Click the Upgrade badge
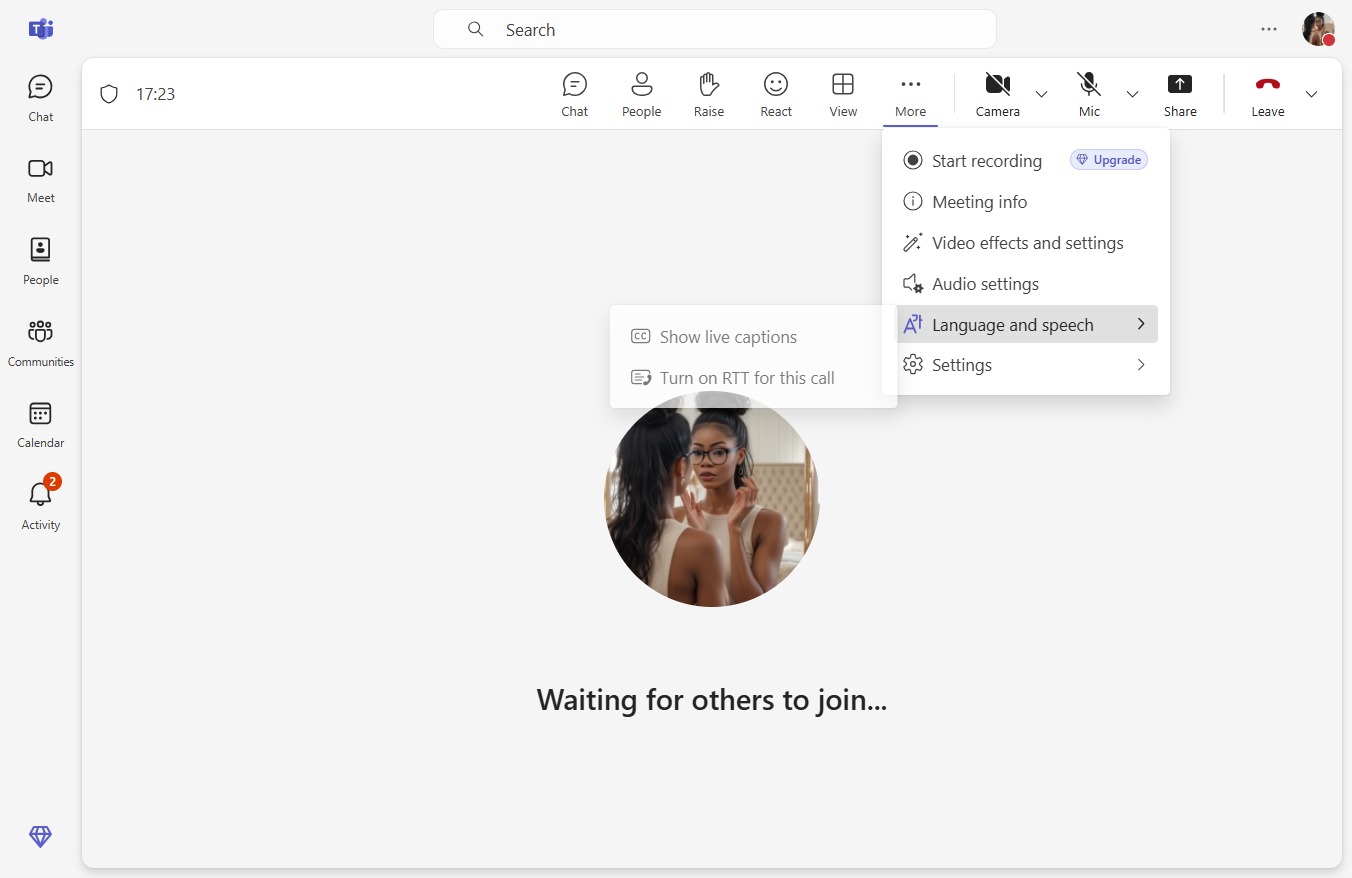The width and height of the screenshot is (1352, 878). pos(1108,160)
